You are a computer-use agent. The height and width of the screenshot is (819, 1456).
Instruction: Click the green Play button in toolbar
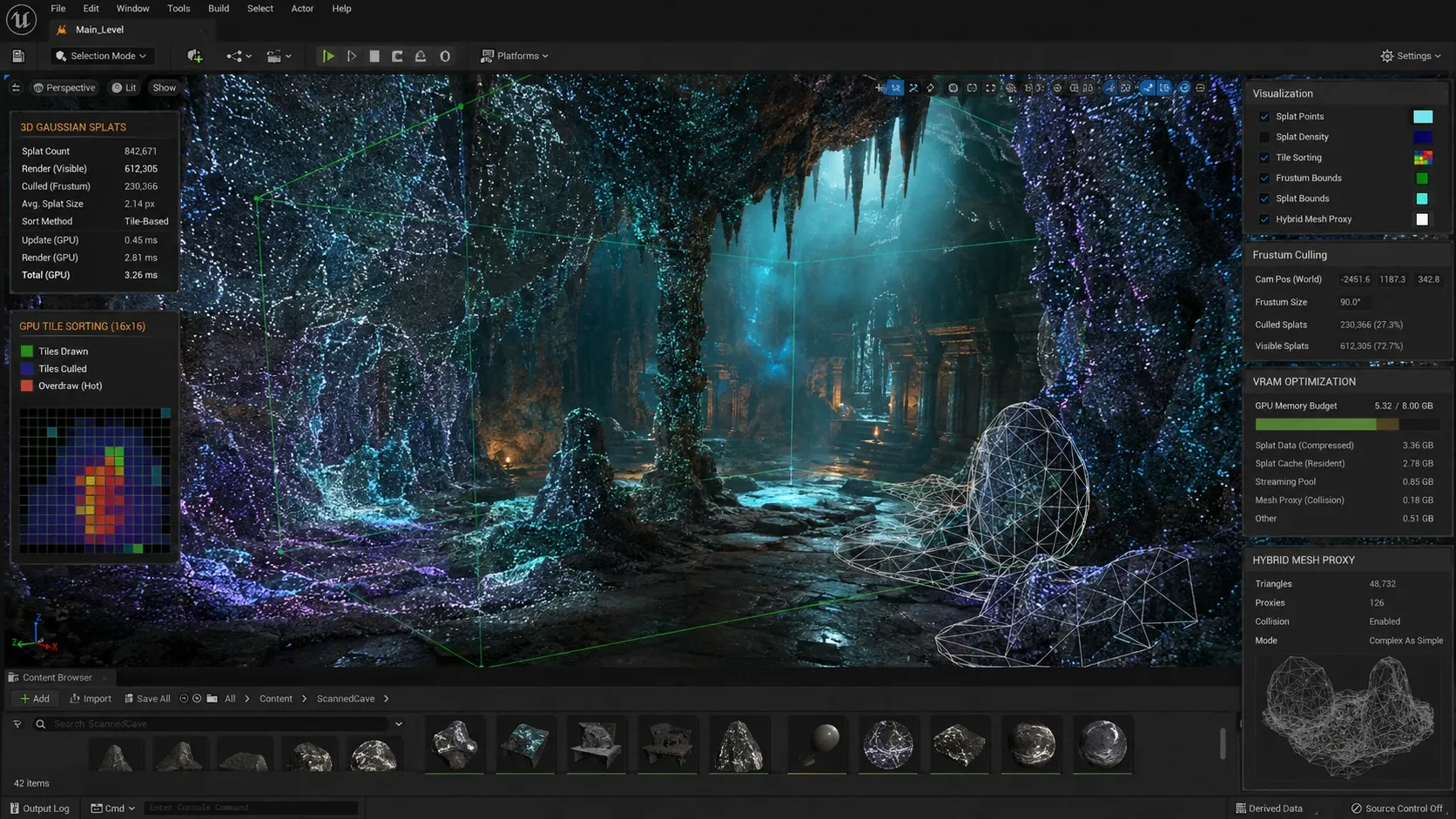(328, 56)
